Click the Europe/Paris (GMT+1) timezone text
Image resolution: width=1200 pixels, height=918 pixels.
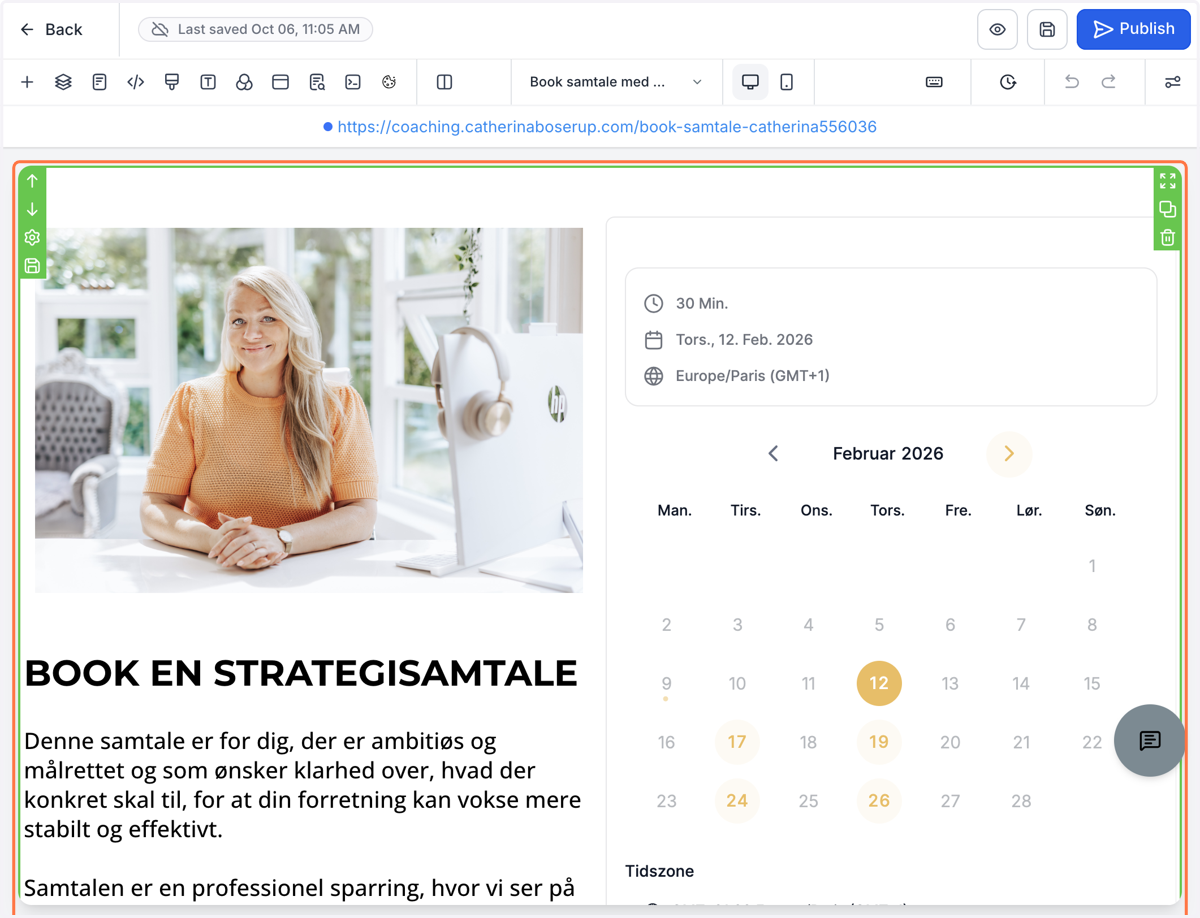(753, 375)
